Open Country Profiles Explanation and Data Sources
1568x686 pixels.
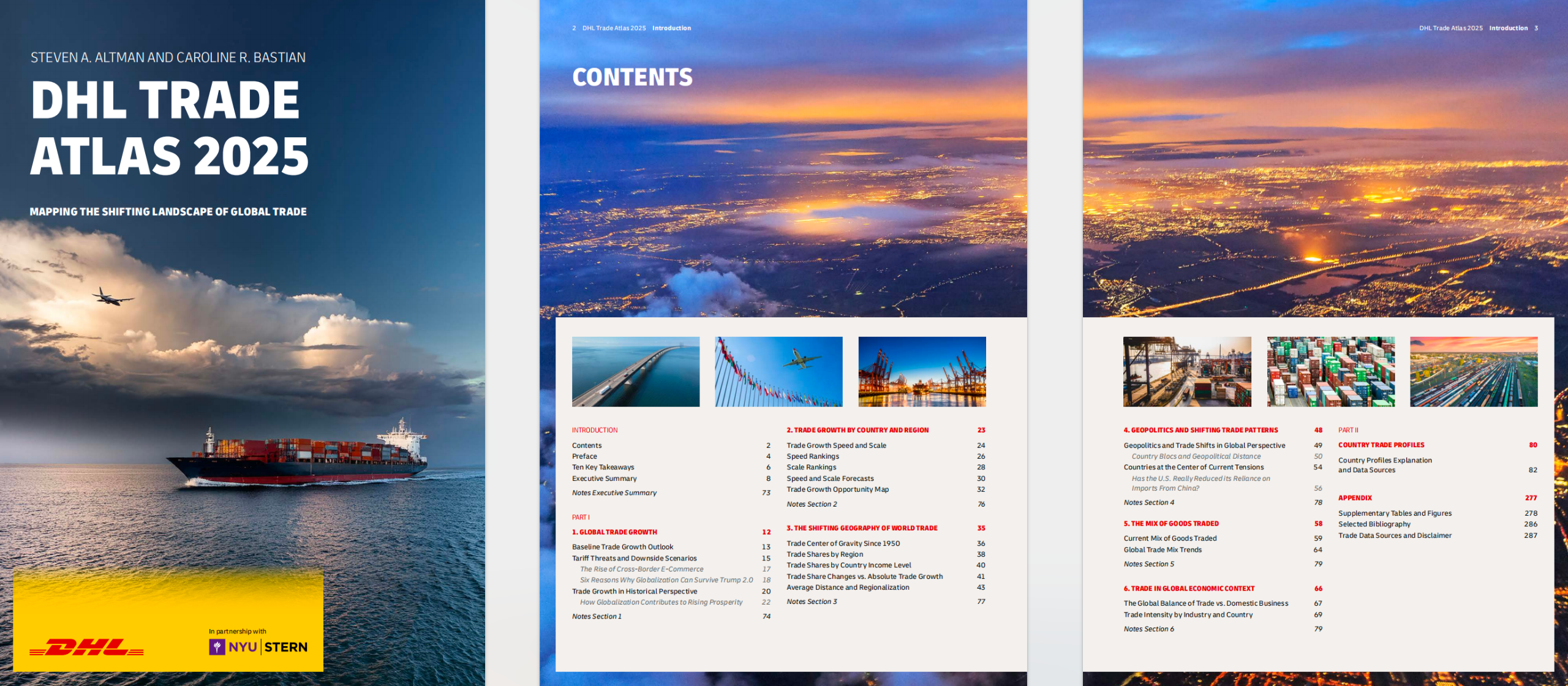1438,465
